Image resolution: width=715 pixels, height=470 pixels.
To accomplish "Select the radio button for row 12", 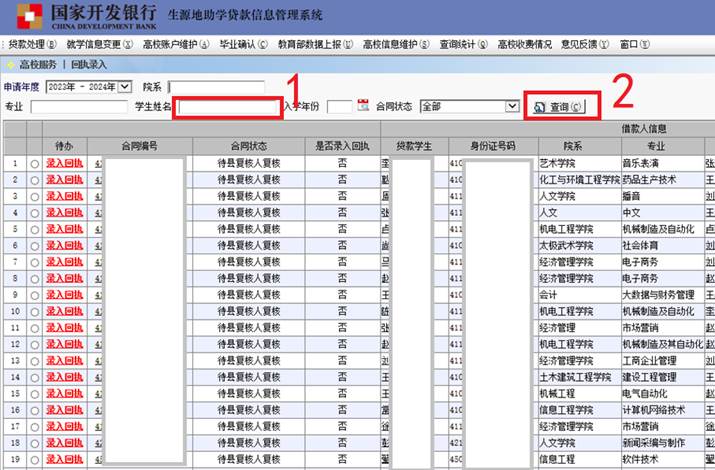I will tap(35, 344).
